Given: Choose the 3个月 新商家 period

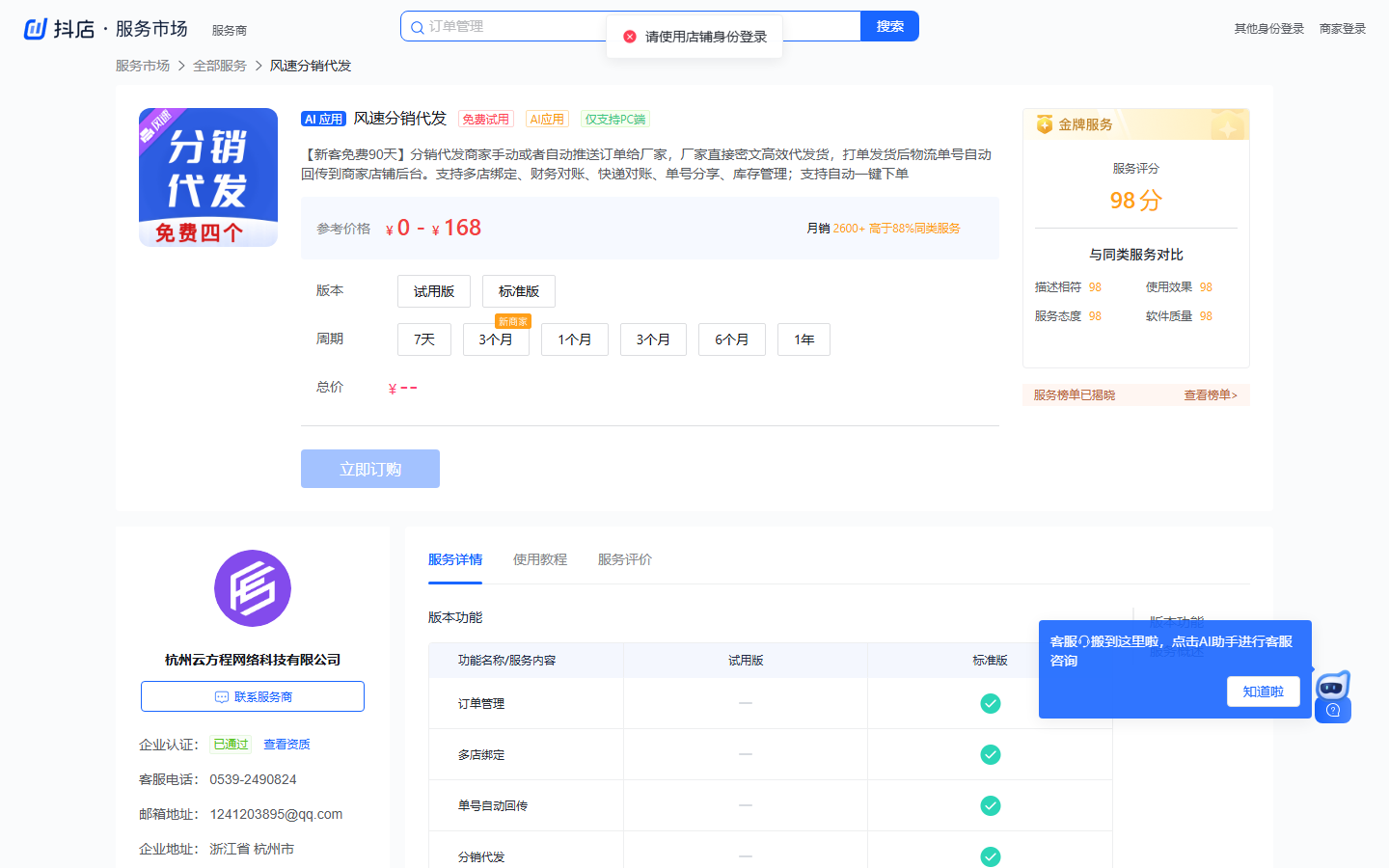Looking at the screenshot, I should pyautogui.click(x=496, y=339).
